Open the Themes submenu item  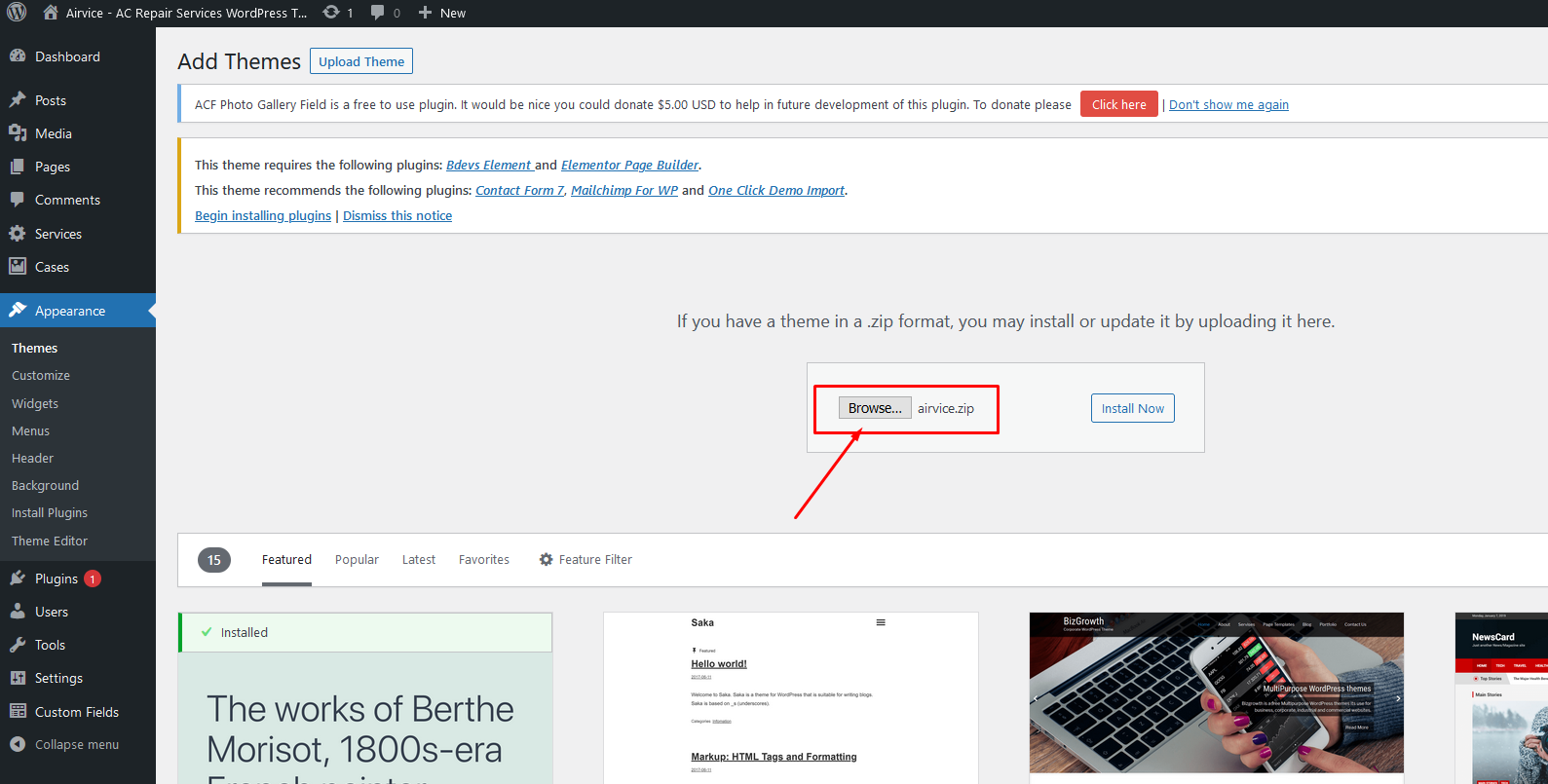pyautogui.click(x=34, y=348)
